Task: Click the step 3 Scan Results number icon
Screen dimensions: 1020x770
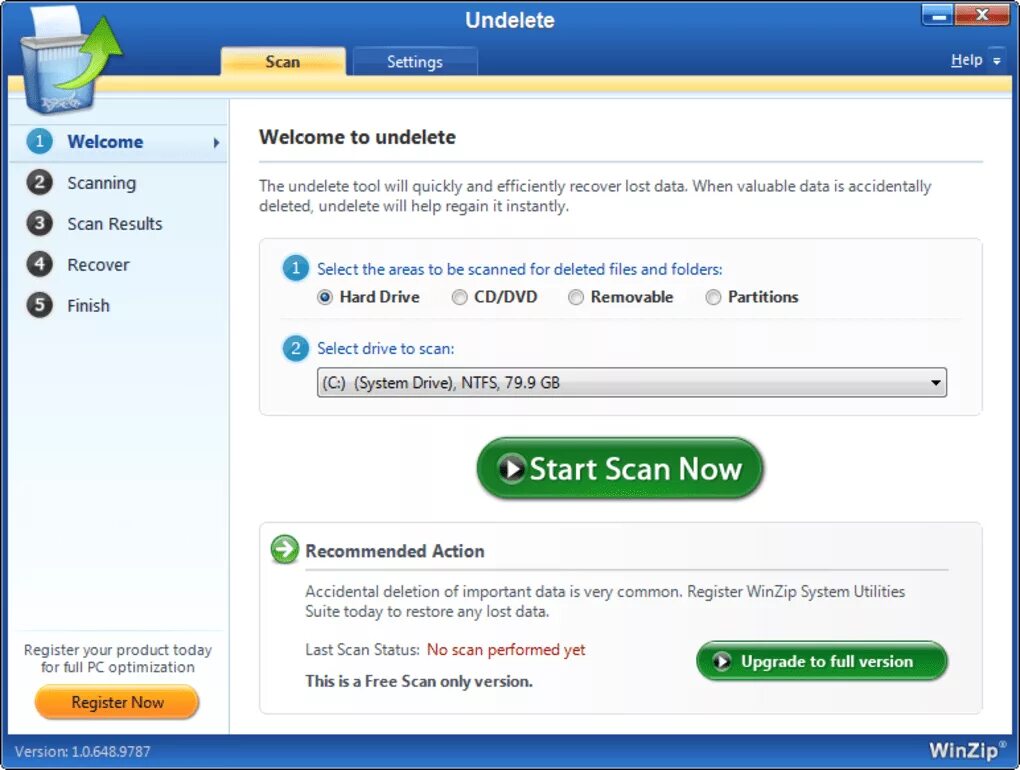Action: (40, 223)
